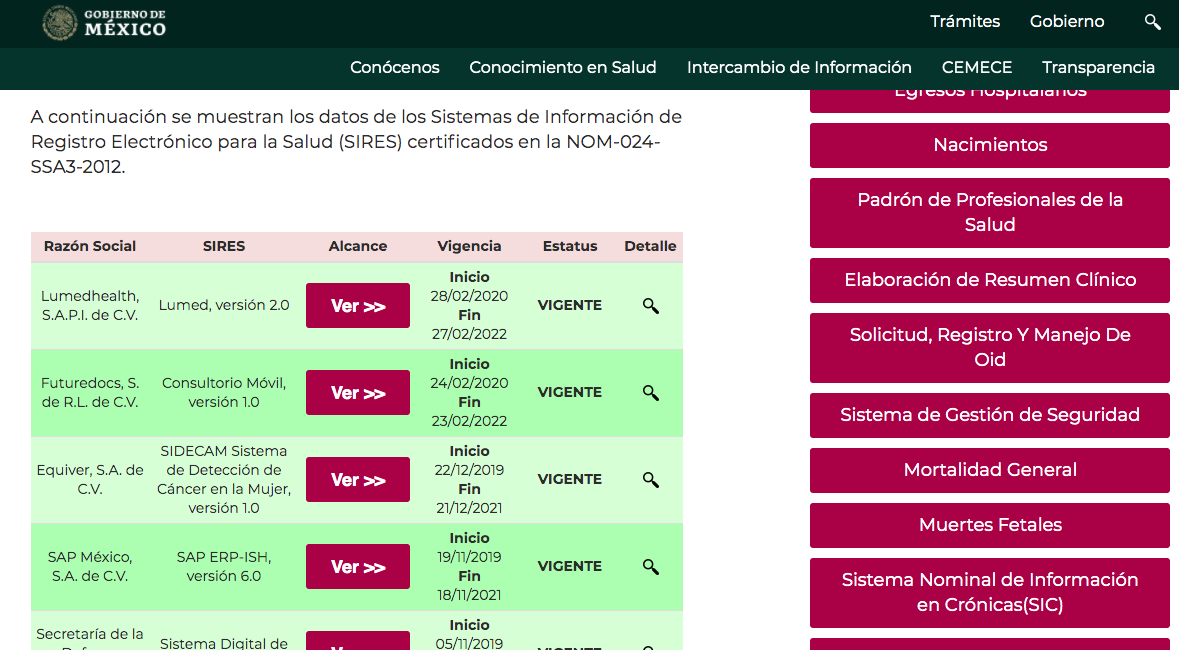This screenshot has height=650, width=1179.
Task: Open Mortalidad General button
Action: coord(990,470)
